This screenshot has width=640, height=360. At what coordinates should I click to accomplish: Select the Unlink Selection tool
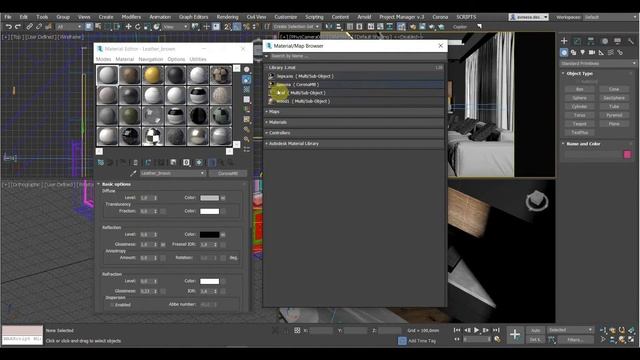(39, 27)
